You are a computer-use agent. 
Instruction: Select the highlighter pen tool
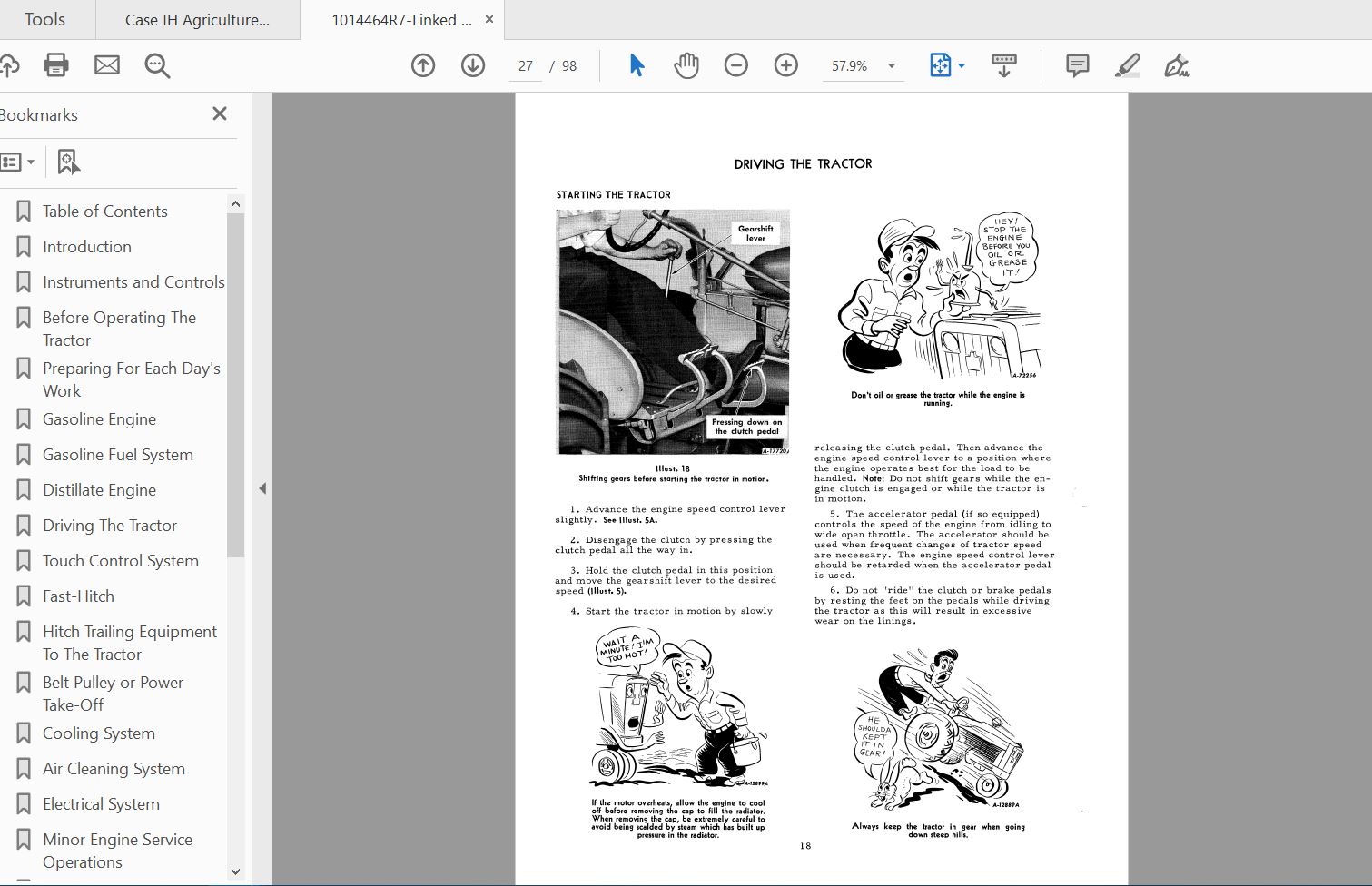[x=1128, y=65]
